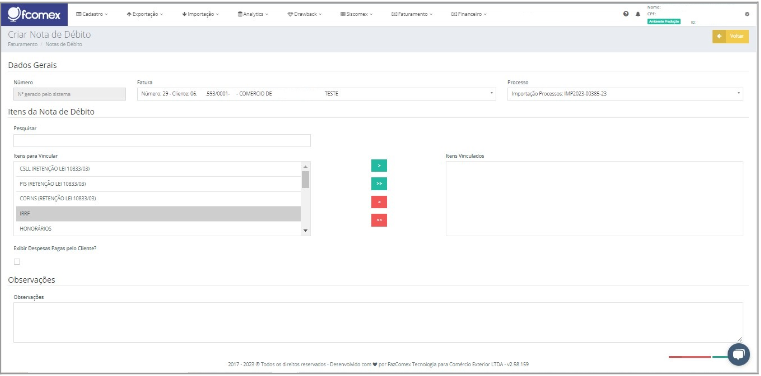Open the Siscomex menu
Image resolution: width=761 pixels, height=376 pixels.
coord(356,15)
